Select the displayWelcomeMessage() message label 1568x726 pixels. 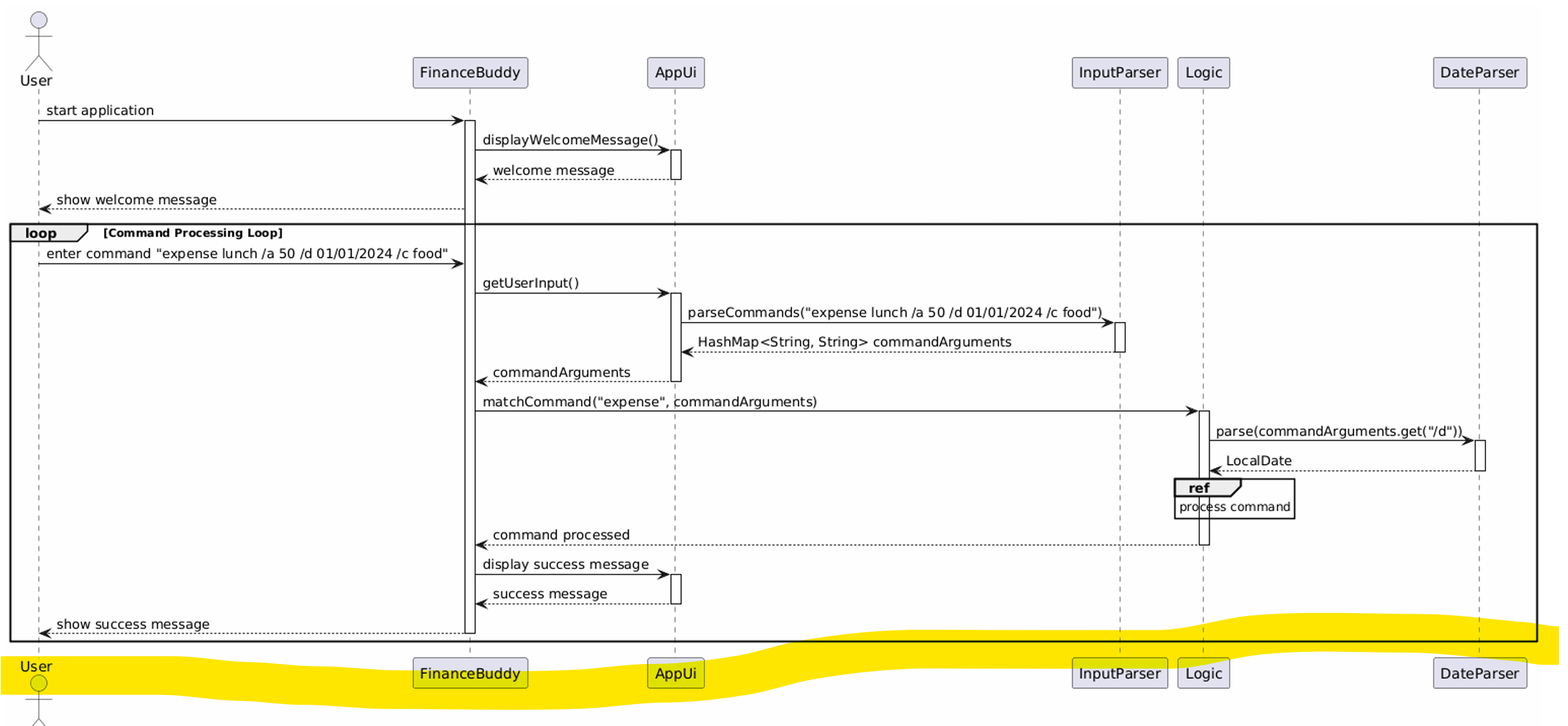pos(570,140)
